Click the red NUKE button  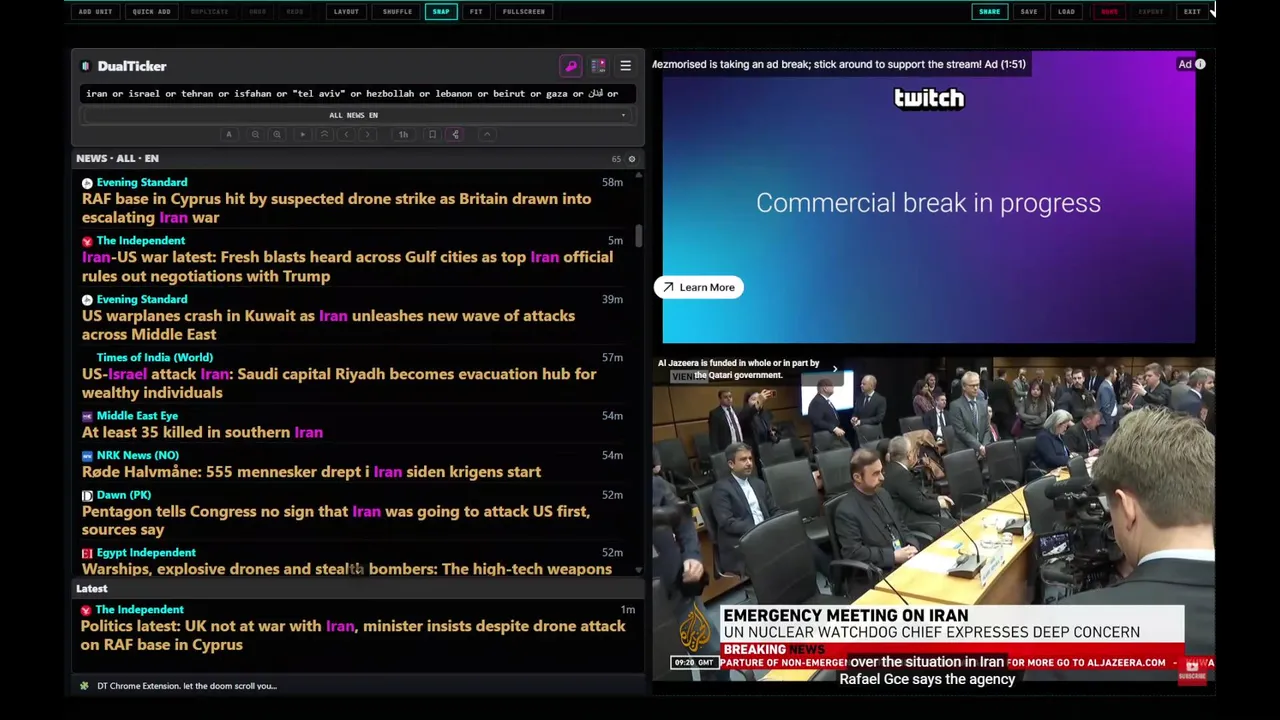pyautogui.click(x=1110, y=12)
